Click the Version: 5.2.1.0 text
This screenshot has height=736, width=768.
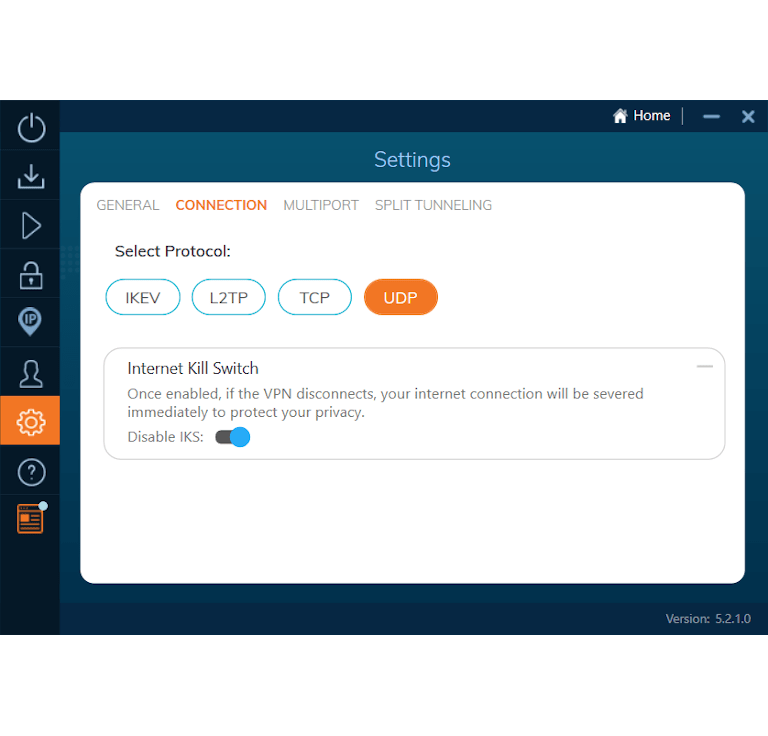[708, 618]
